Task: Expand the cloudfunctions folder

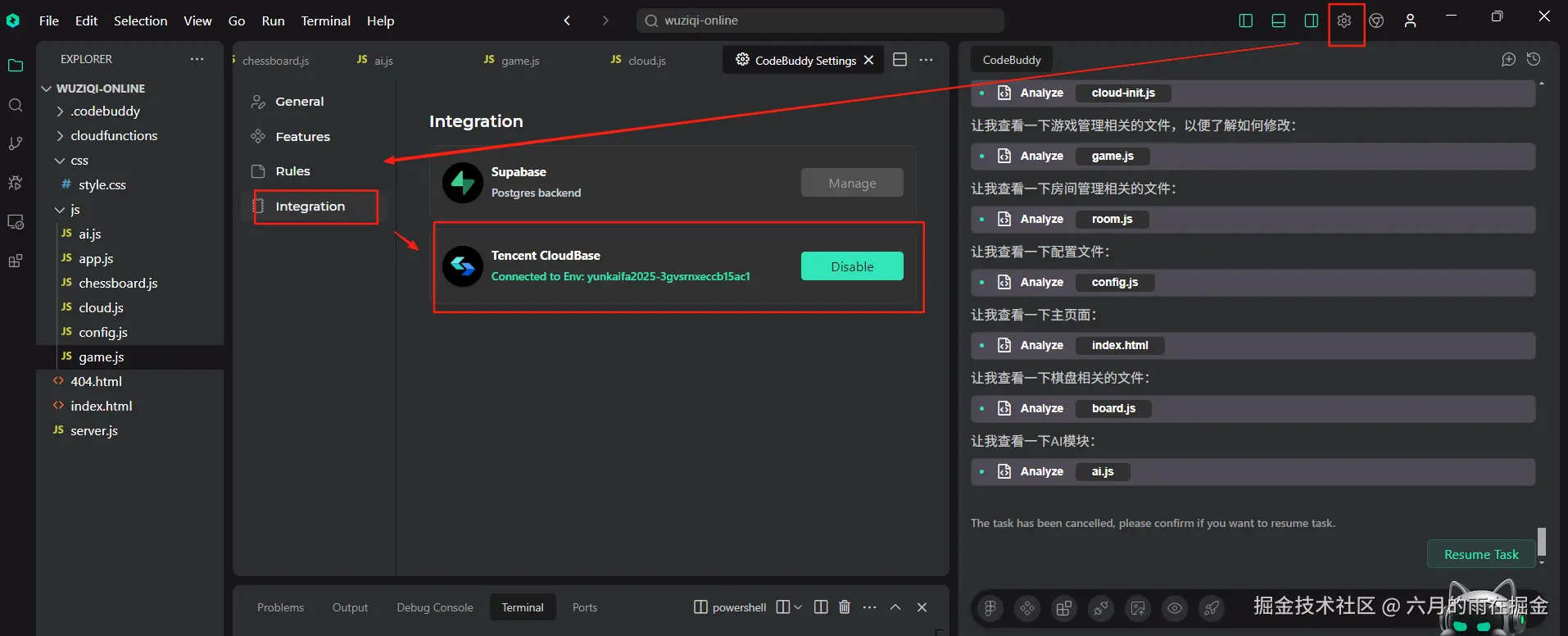Action: point(130,135)
